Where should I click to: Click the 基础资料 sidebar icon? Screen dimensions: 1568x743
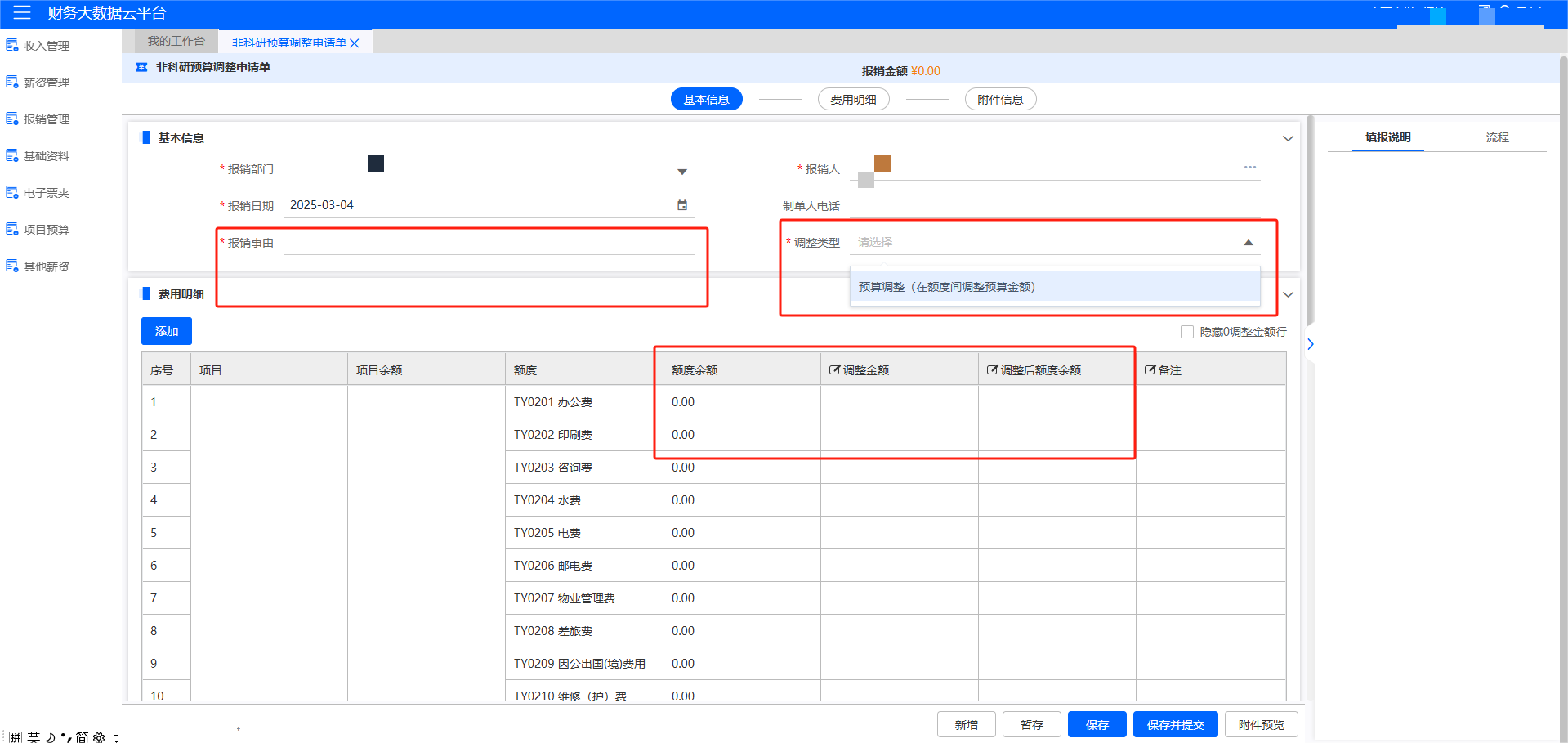point(12,156)
